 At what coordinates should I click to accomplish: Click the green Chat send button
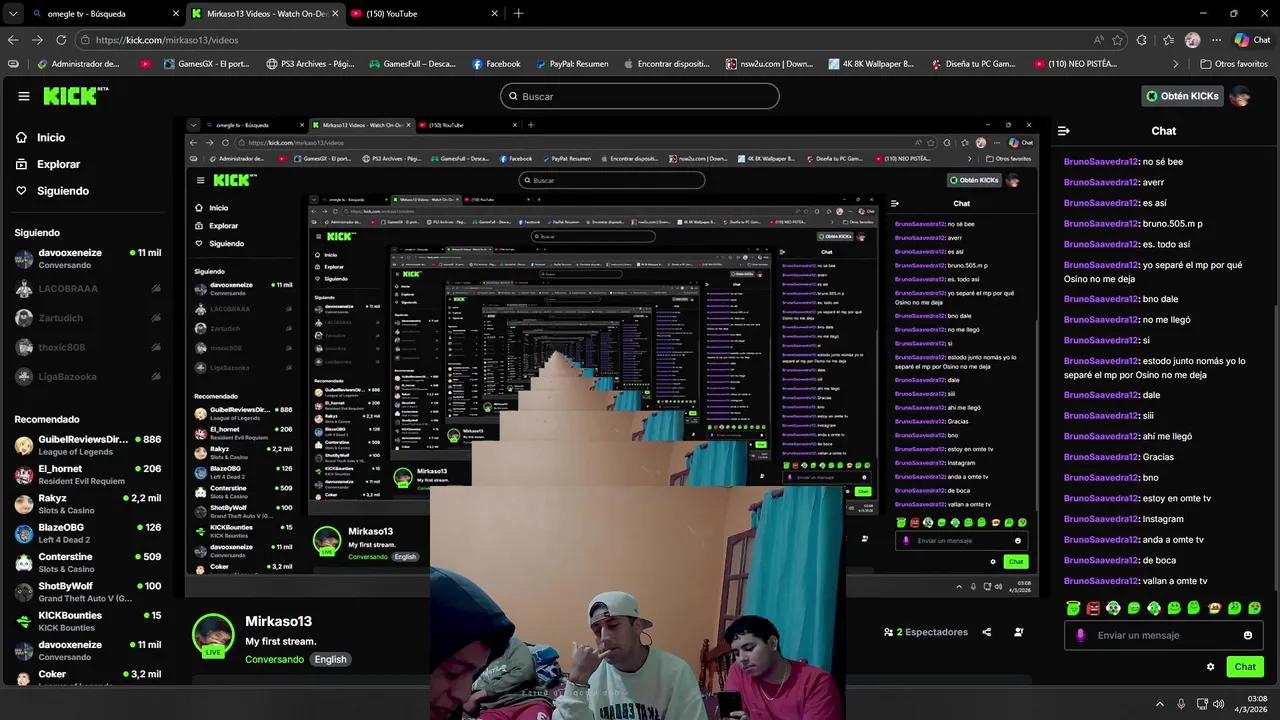tap(1245, 667)
